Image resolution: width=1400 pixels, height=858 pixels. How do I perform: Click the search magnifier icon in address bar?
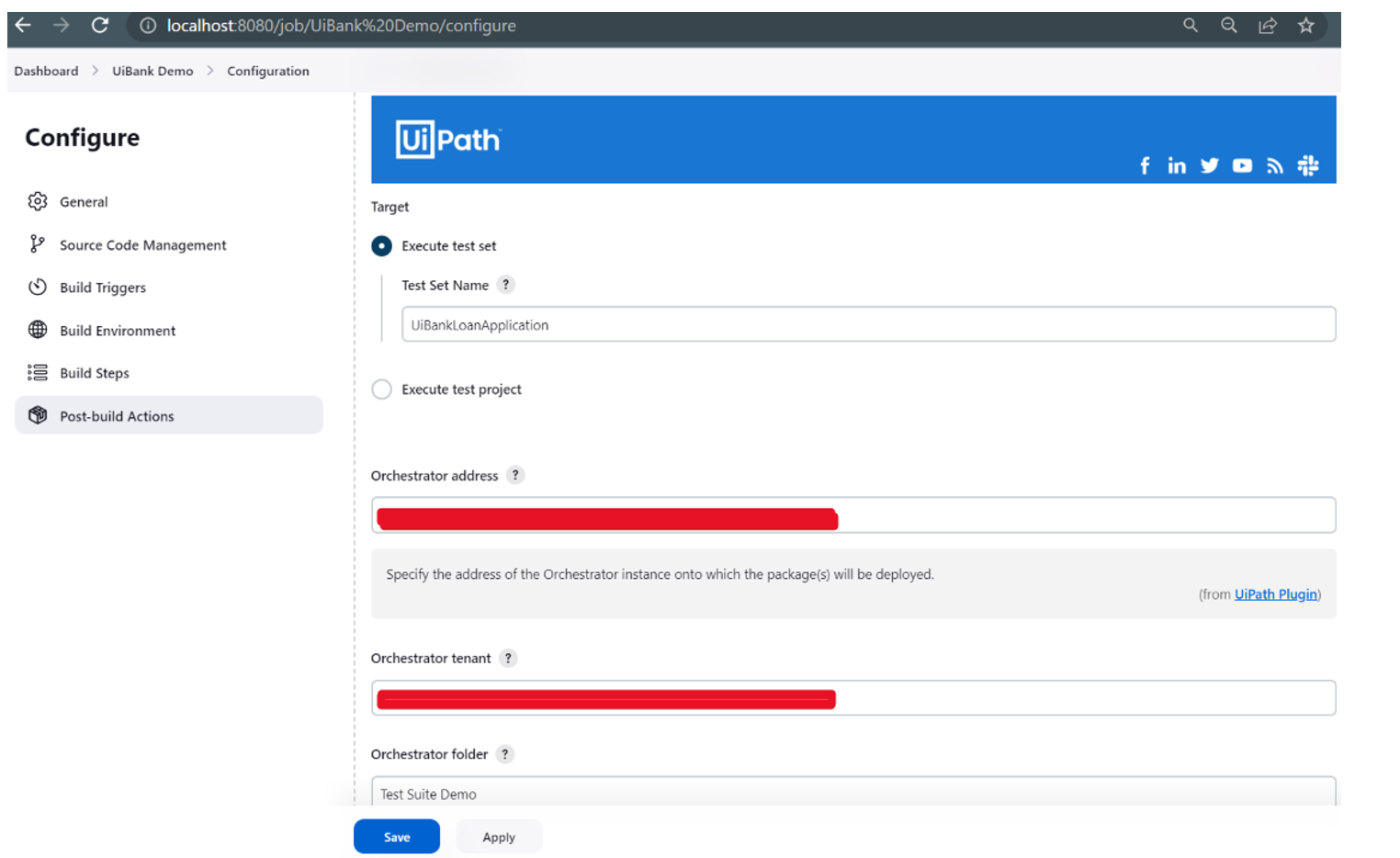point(1191,26)
